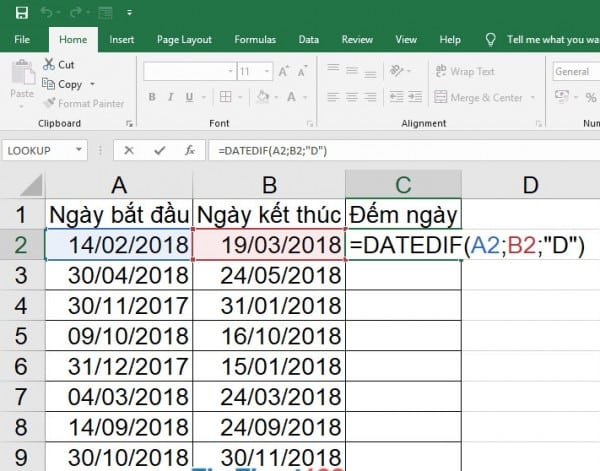Image resolution: width=600 pixels, height=471 pixels.
Task: Expand the Copy options arrow
Action: tap(92, 84)
